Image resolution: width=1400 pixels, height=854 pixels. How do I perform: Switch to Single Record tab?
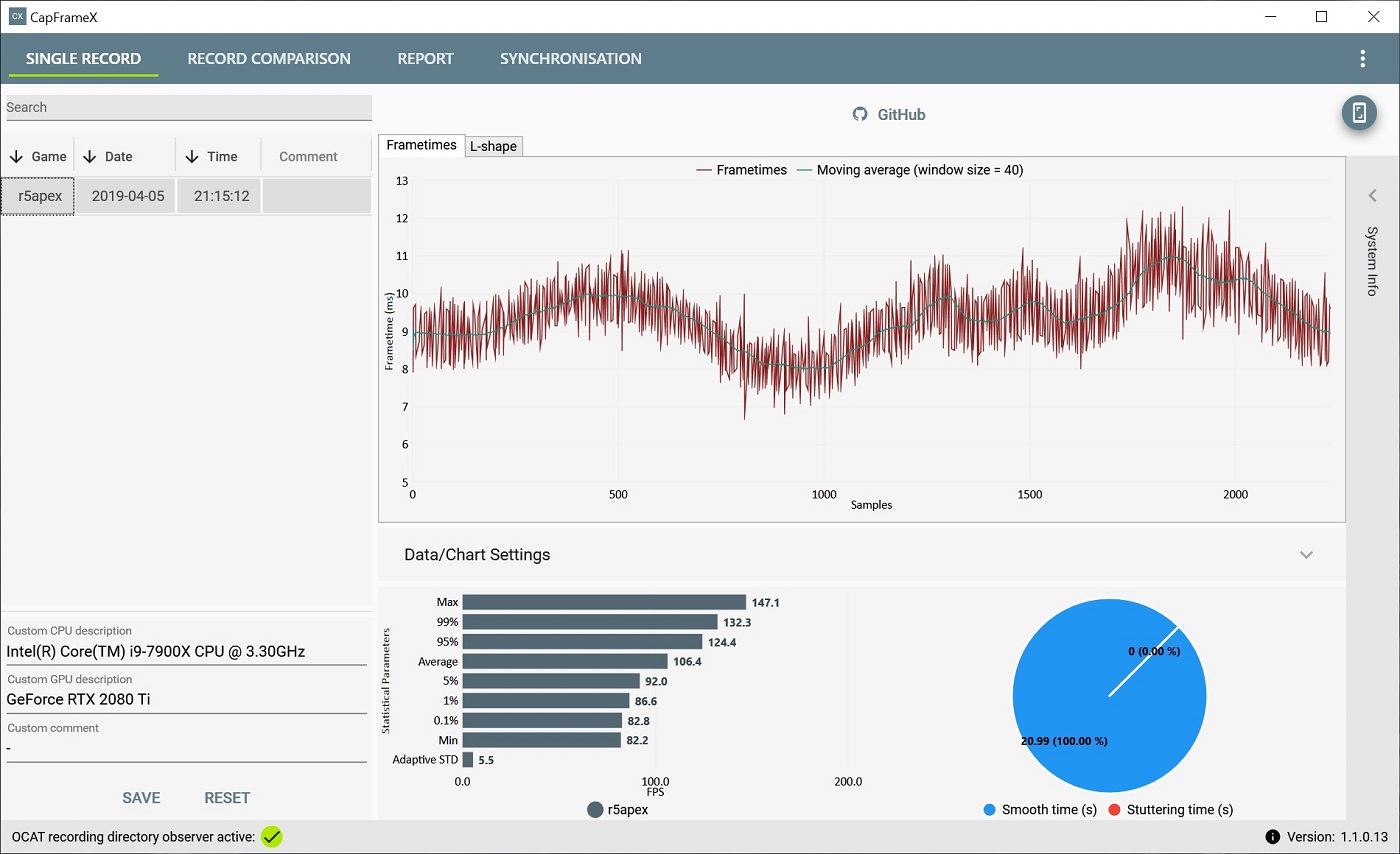(84, 59)
